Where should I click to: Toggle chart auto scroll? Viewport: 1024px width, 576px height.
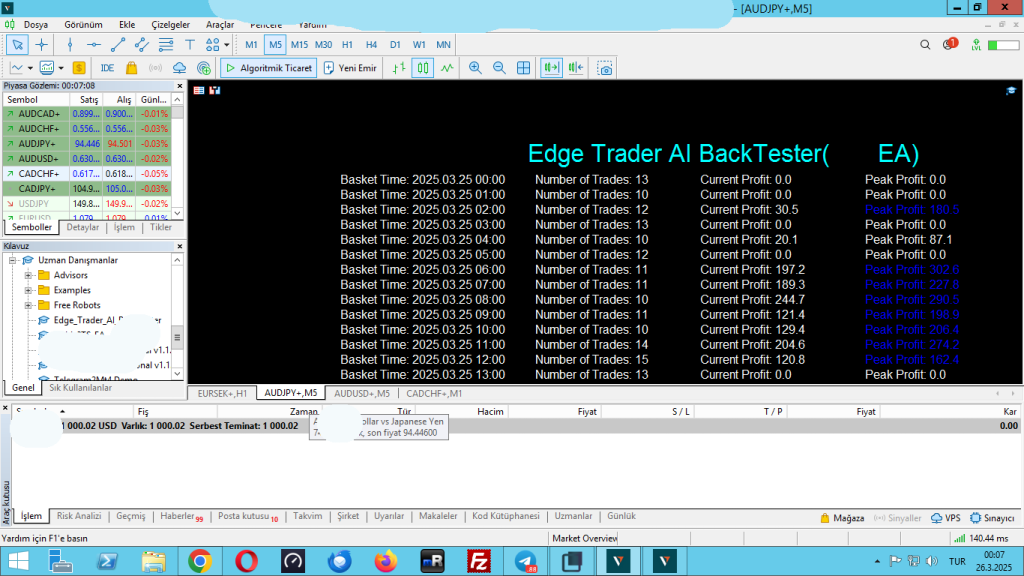pyautogui.click(x=552, y=68)
